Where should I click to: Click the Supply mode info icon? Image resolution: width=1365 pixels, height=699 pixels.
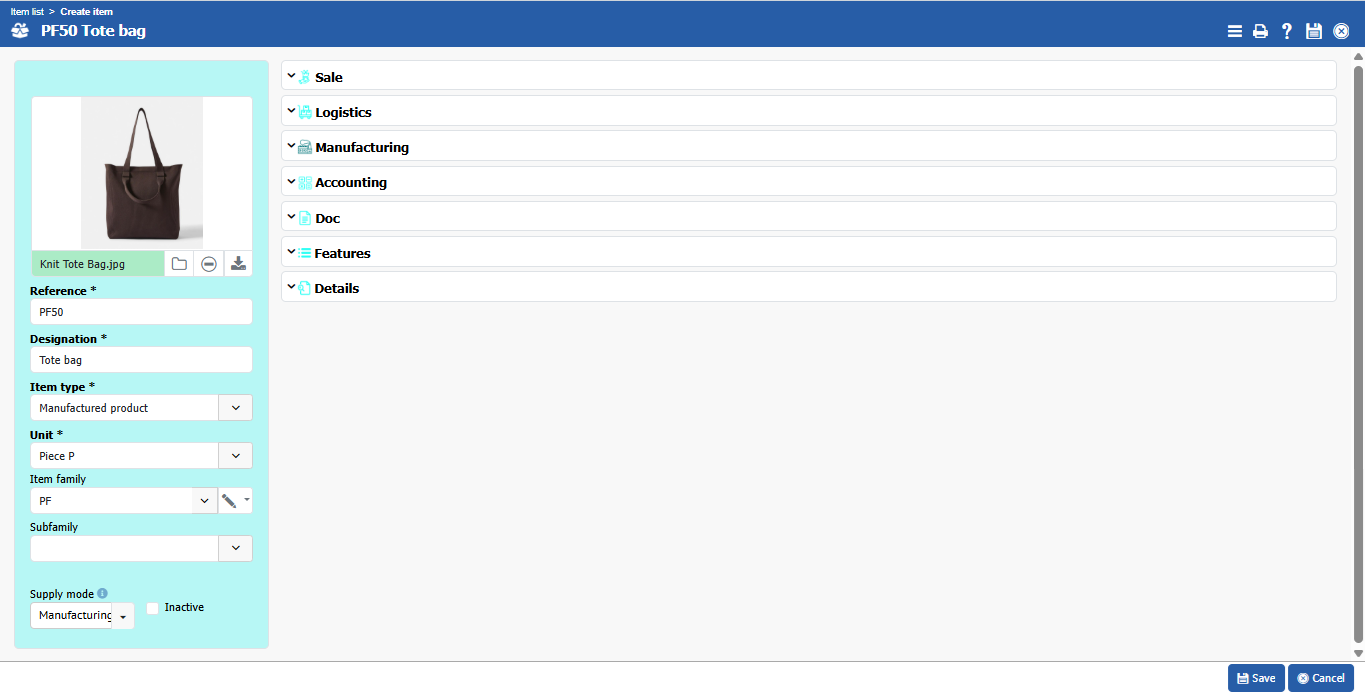(x=102, y=593)
